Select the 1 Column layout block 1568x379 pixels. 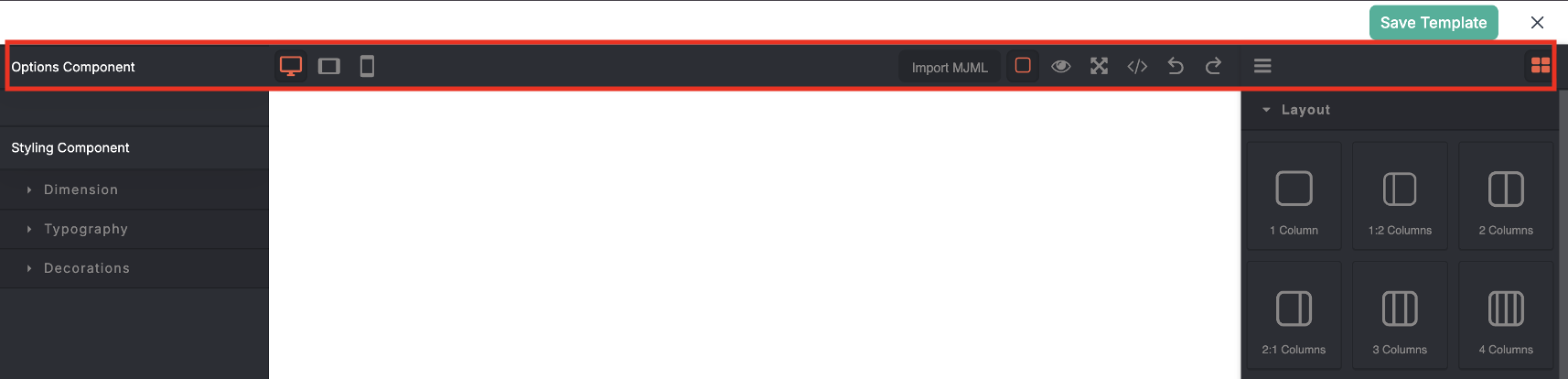1294,196
